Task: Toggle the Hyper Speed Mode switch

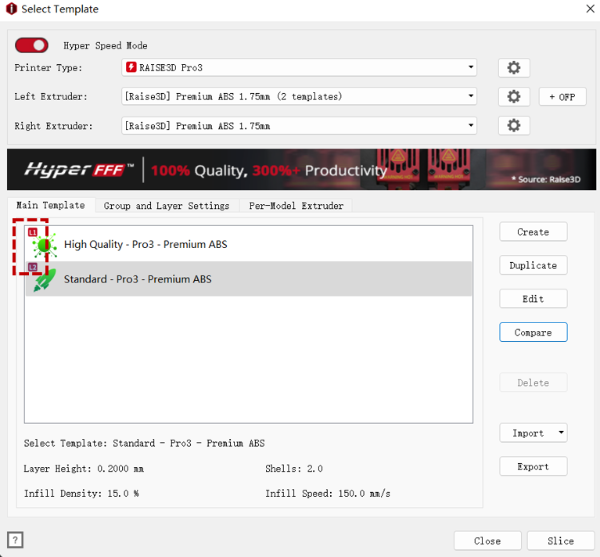Action: click(32, 46)
